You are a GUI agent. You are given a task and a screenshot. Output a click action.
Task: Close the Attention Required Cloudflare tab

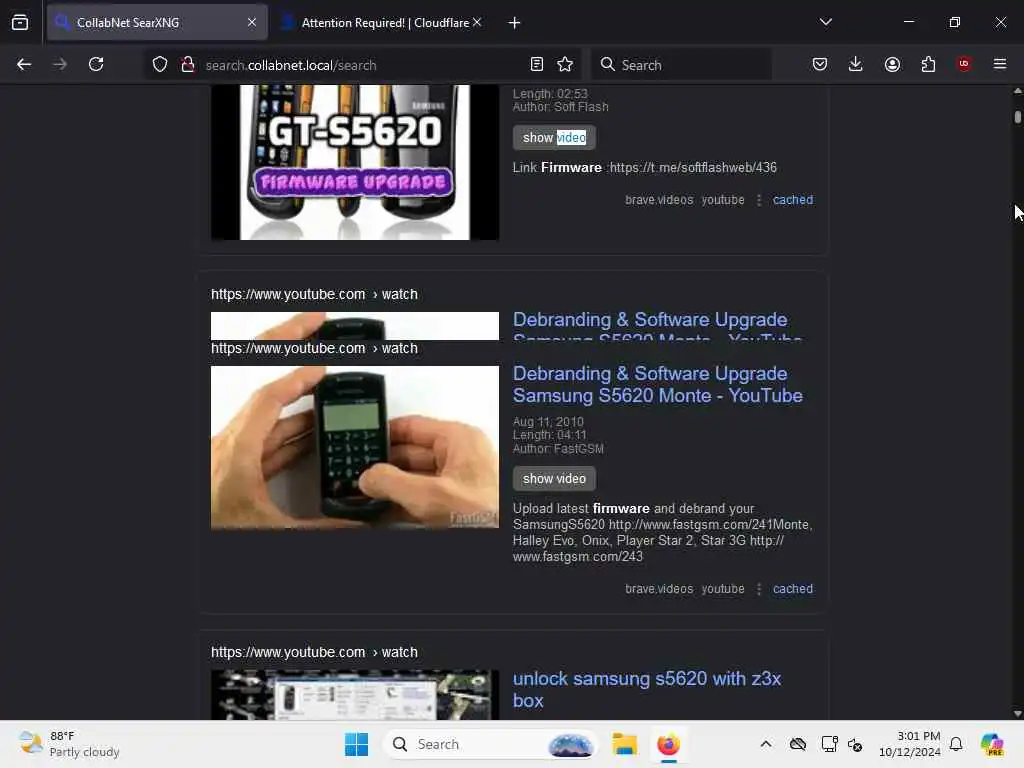477,23
